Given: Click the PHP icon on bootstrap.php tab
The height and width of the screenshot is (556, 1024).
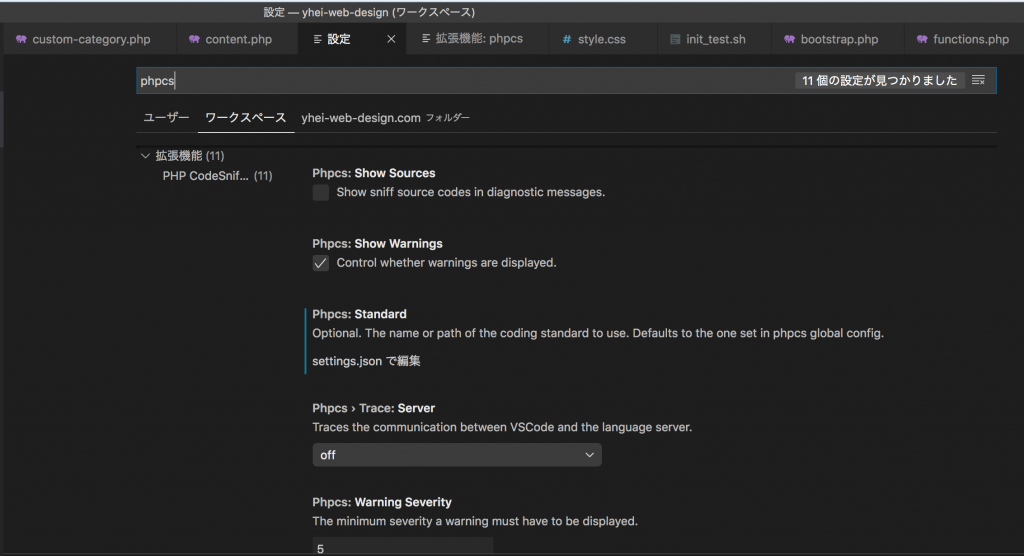Looking at the screenshot, I should coord(790,39).
